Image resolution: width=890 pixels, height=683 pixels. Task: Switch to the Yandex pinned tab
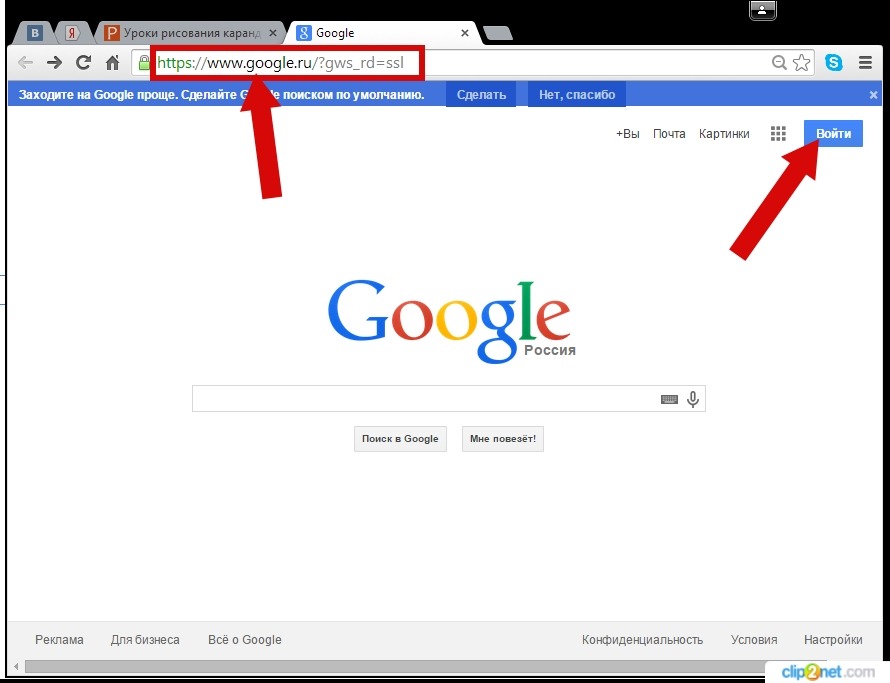click(x=72, y=33)
